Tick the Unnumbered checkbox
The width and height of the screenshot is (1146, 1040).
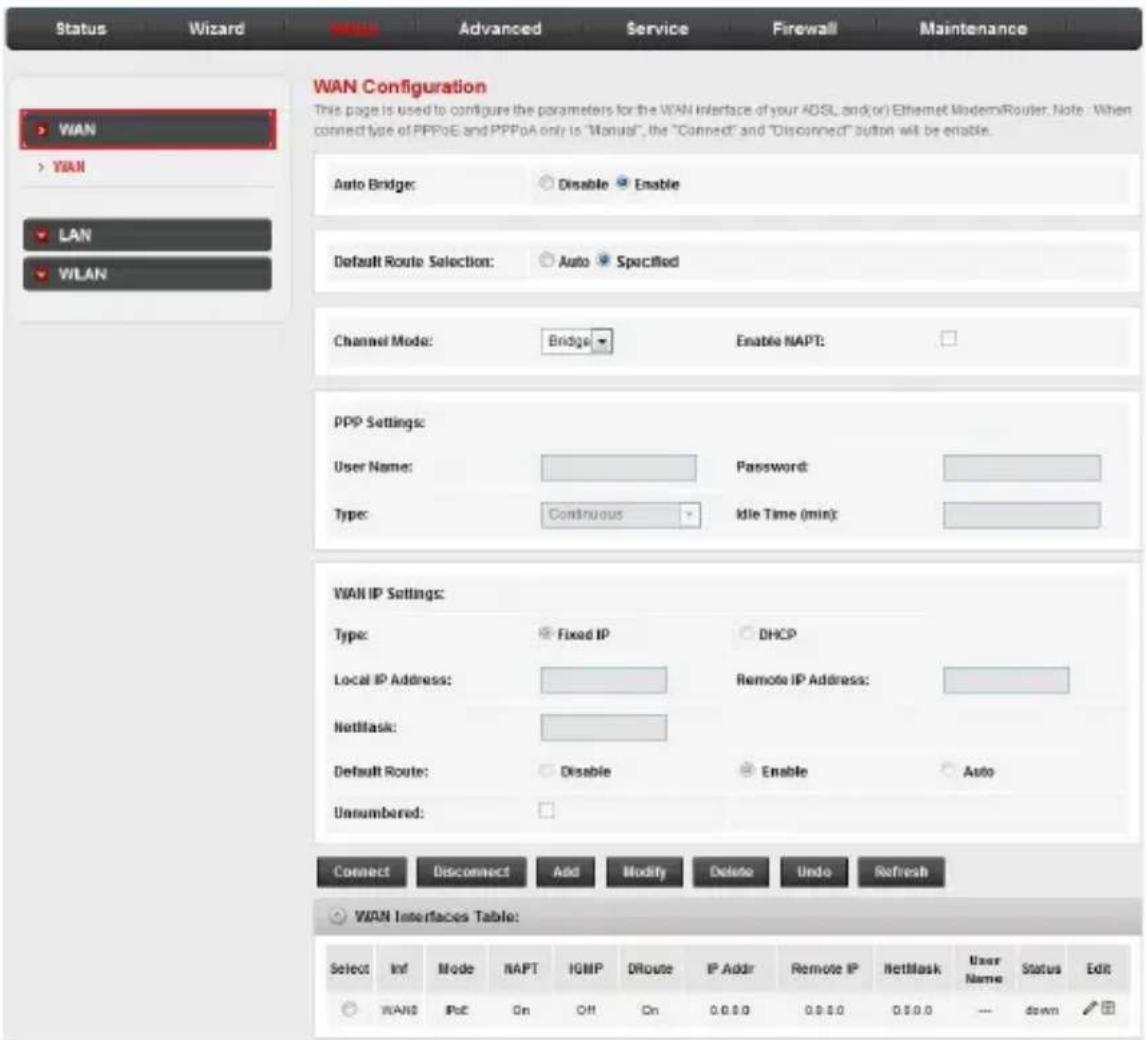547,811
